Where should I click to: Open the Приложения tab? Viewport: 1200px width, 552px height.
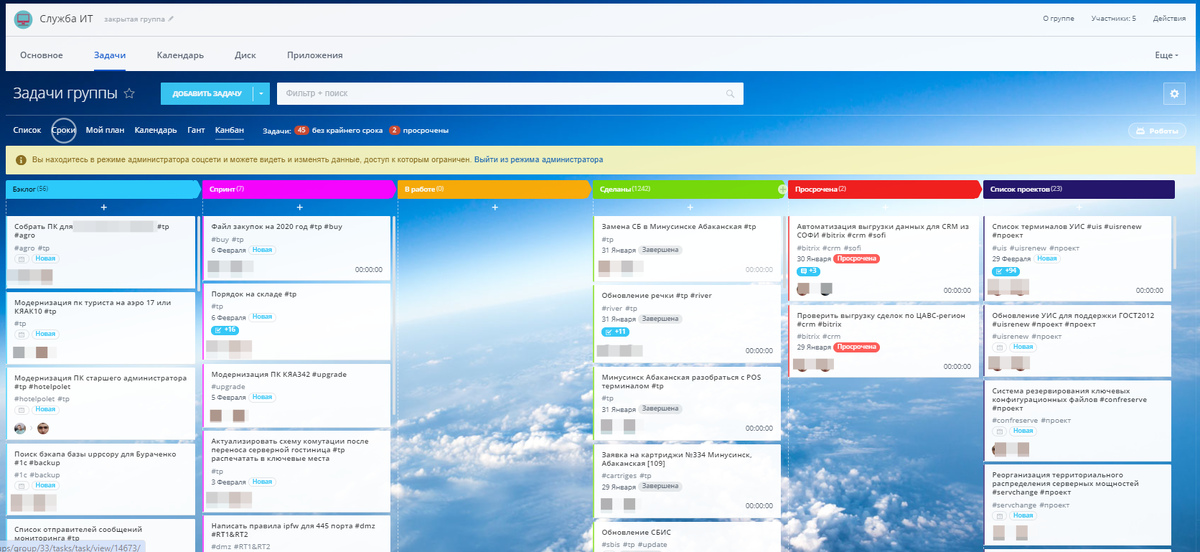314,56
